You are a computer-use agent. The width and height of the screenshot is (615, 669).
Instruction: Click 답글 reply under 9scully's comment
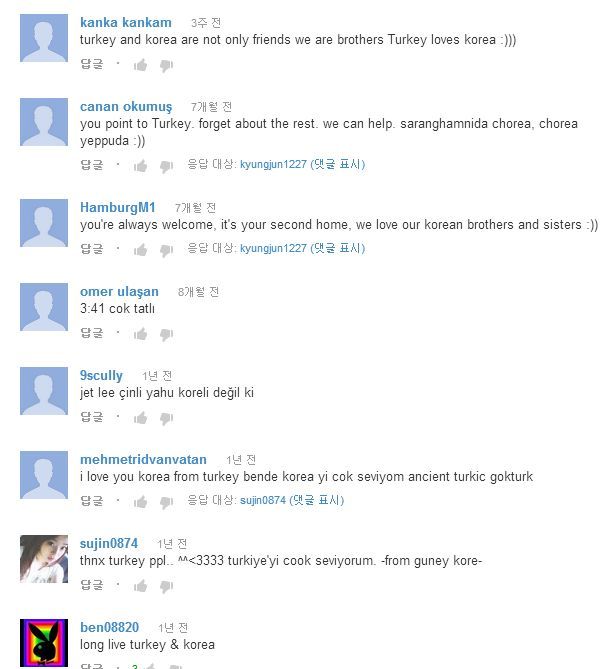click(92, 417)
